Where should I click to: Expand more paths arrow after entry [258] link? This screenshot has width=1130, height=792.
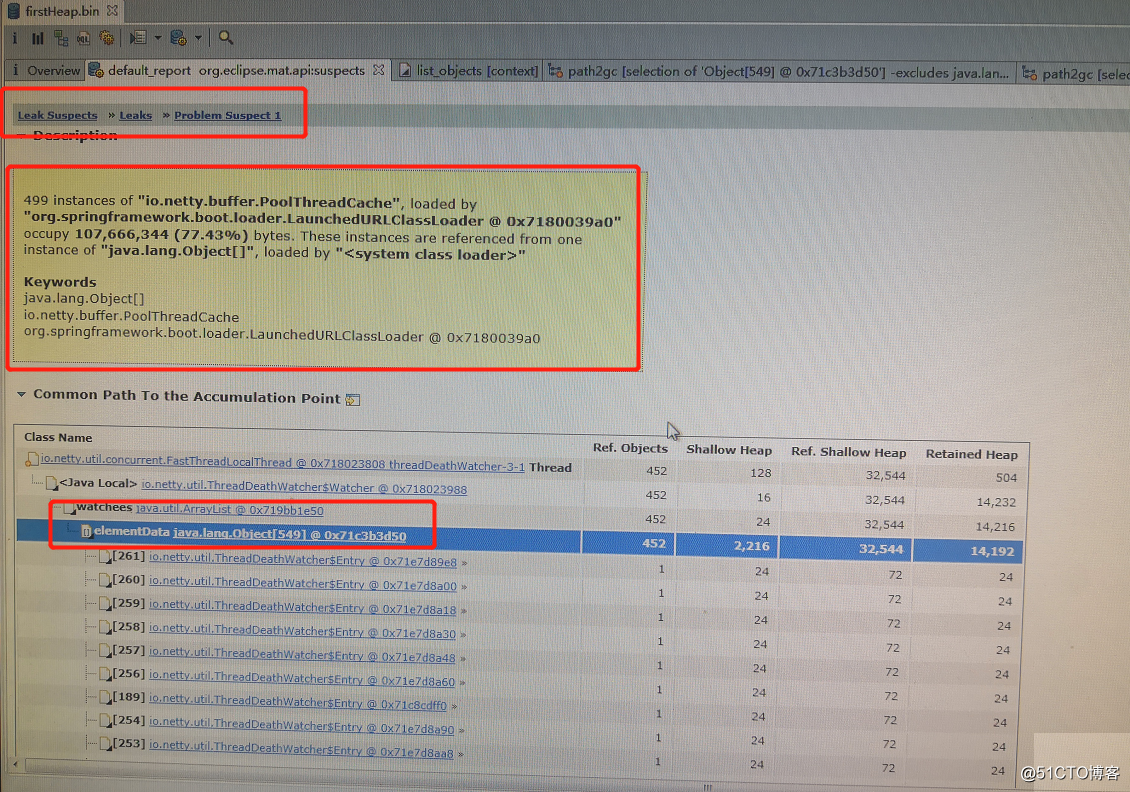pos(463,635)
